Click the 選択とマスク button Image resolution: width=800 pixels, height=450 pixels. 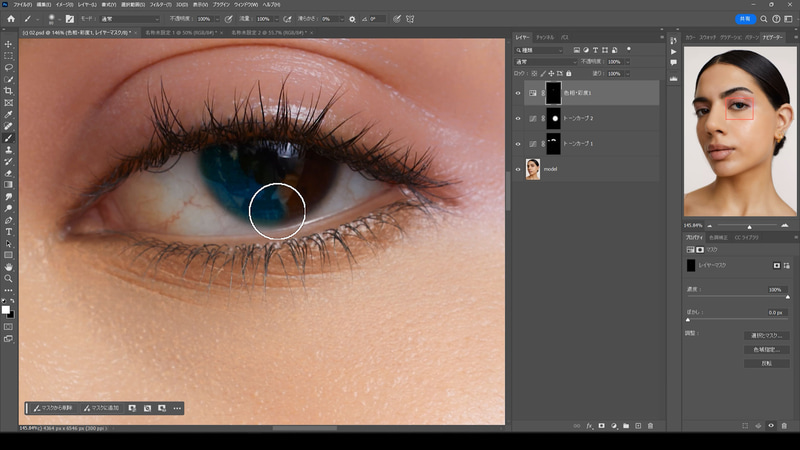tap(767, 335)
